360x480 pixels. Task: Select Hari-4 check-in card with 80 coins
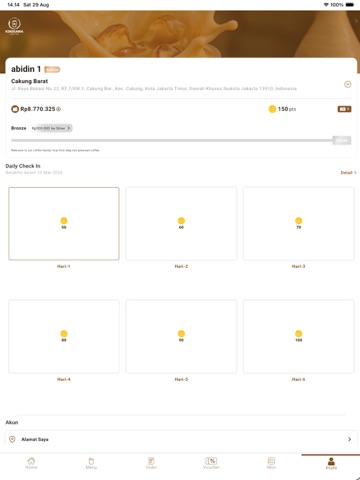click(x=64, y=336)
